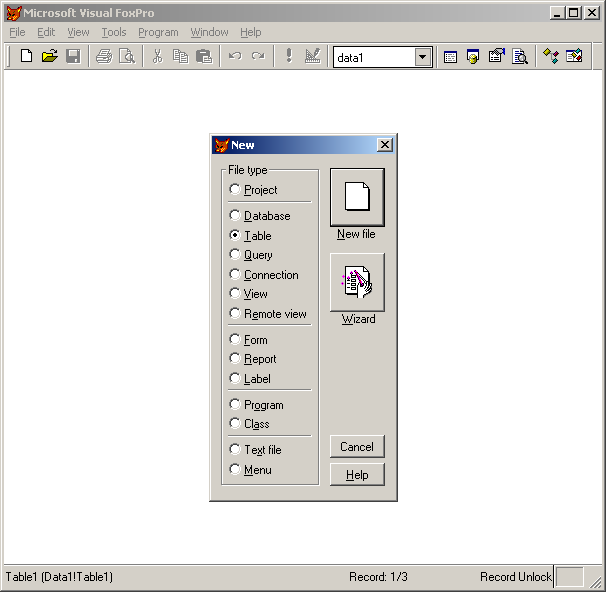Click the Open folder toolbar icon

coord(50,56)
